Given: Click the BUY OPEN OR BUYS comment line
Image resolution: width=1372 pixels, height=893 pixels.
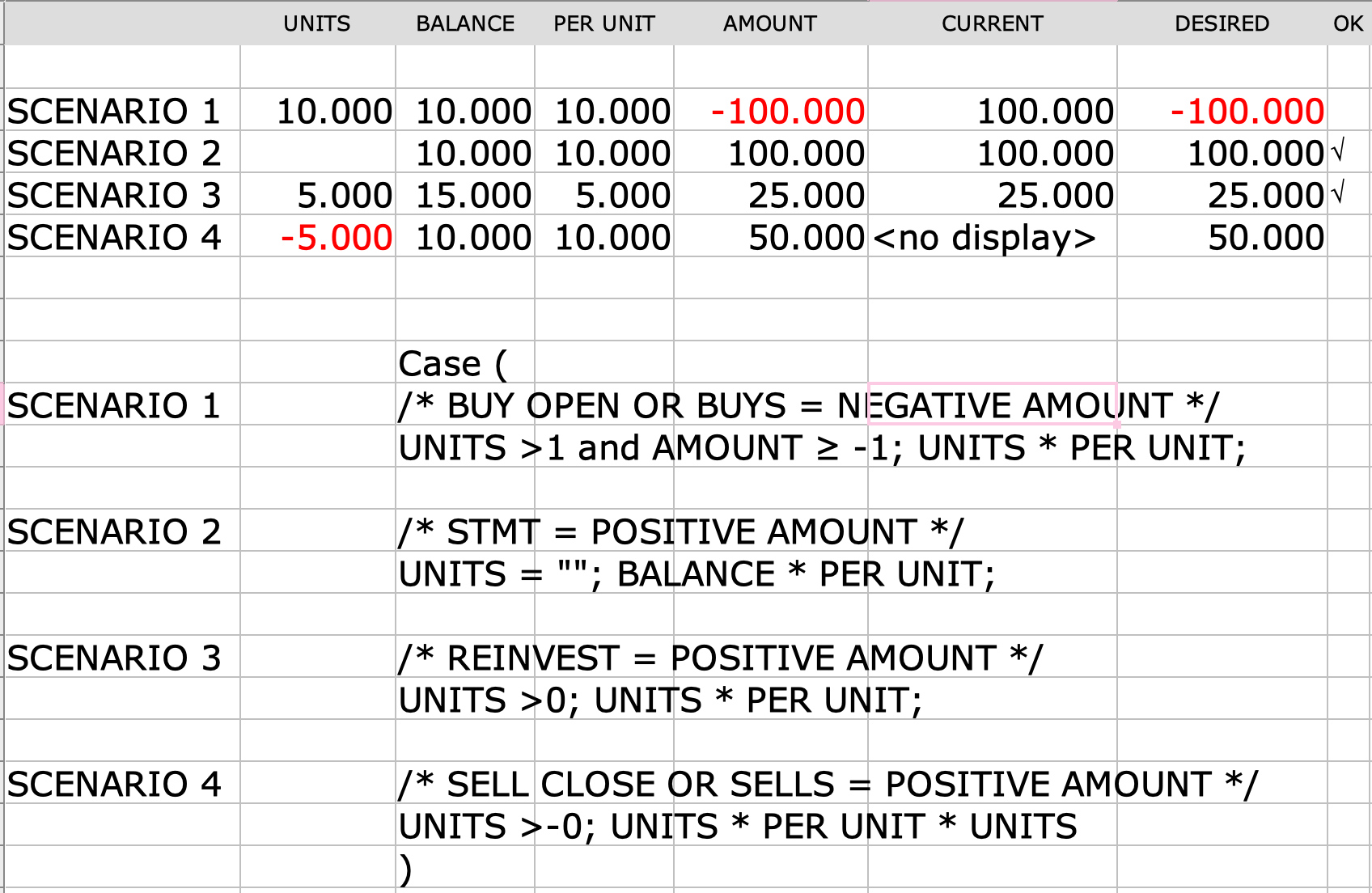Looking at the screenshot, I should (x=808, y=405).
